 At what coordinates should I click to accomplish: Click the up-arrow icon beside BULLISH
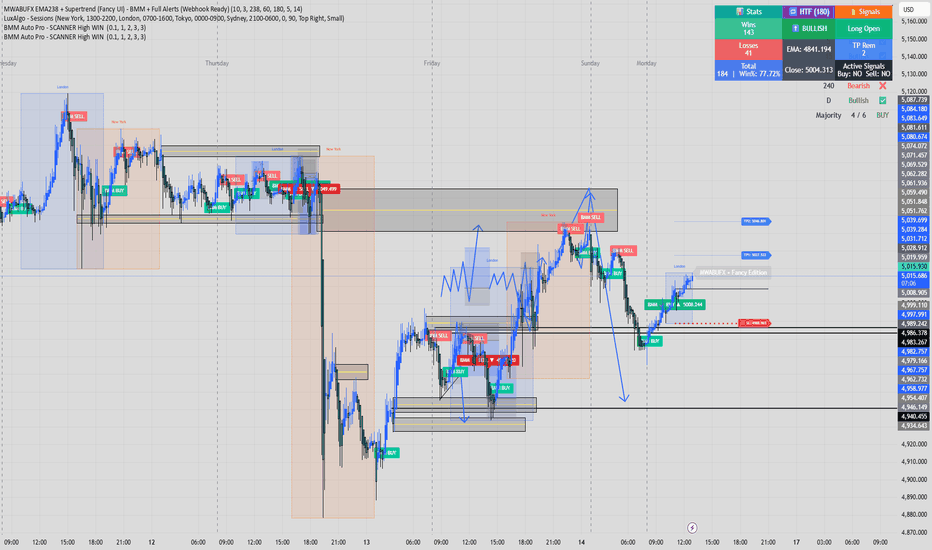tap(795, 29)
